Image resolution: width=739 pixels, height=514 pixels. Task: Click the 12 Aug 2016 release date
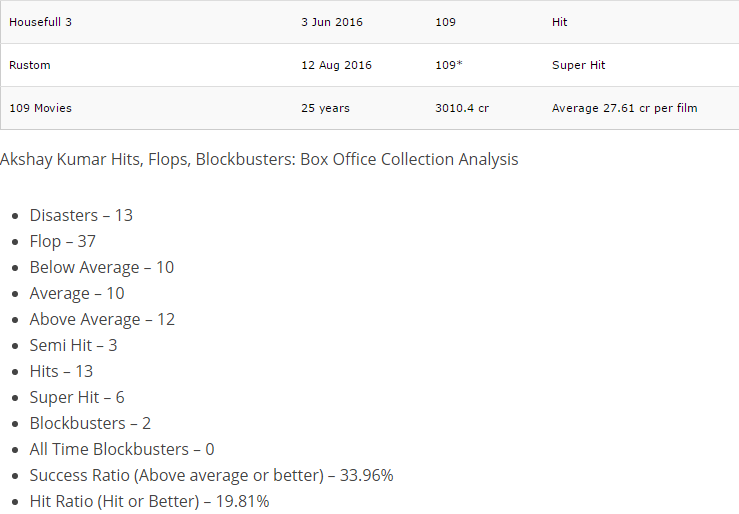point(336,65)
